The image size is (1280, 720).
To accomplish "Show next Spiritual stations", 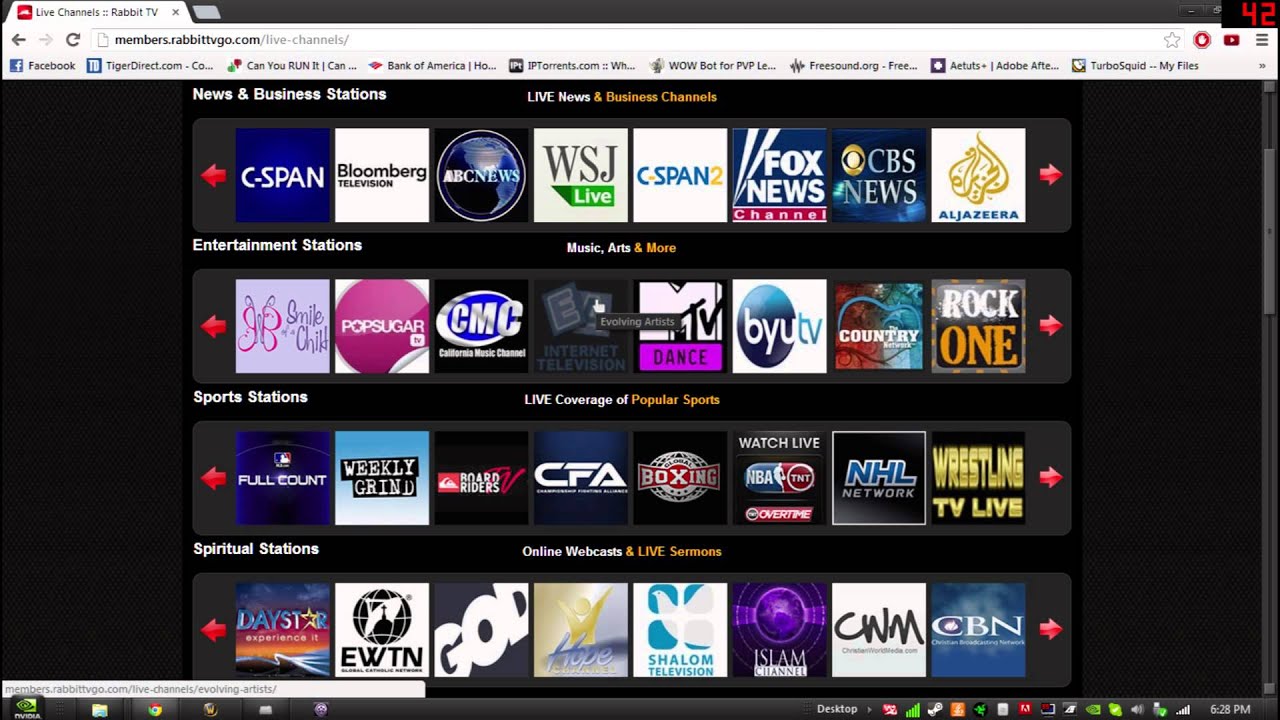I will tap(1050, 630).
